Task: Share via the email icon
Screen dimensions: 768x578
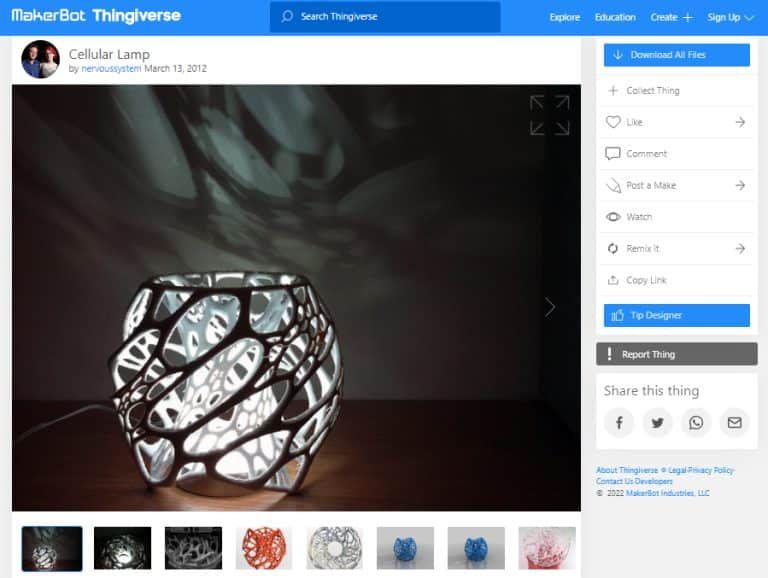Action: pyautogui.click(x=735, y=423)
